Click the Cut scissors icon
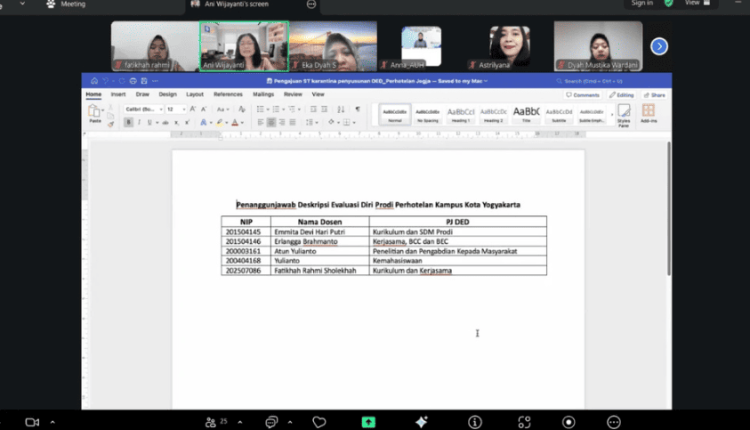This screenshot has width=750, height=430. pyautogui.click(x=110, y=108)
